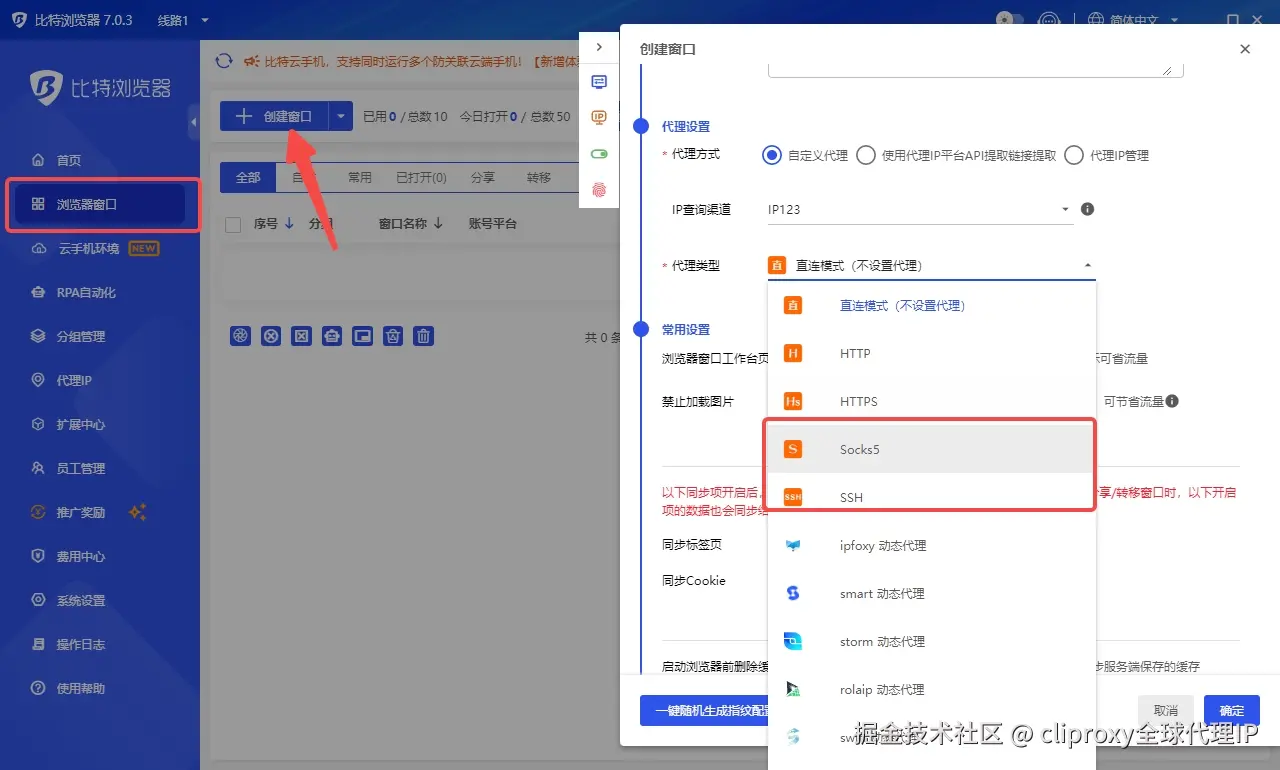
Task: Click the 确定 confirm button
Action: click(x=1232, y=711)
